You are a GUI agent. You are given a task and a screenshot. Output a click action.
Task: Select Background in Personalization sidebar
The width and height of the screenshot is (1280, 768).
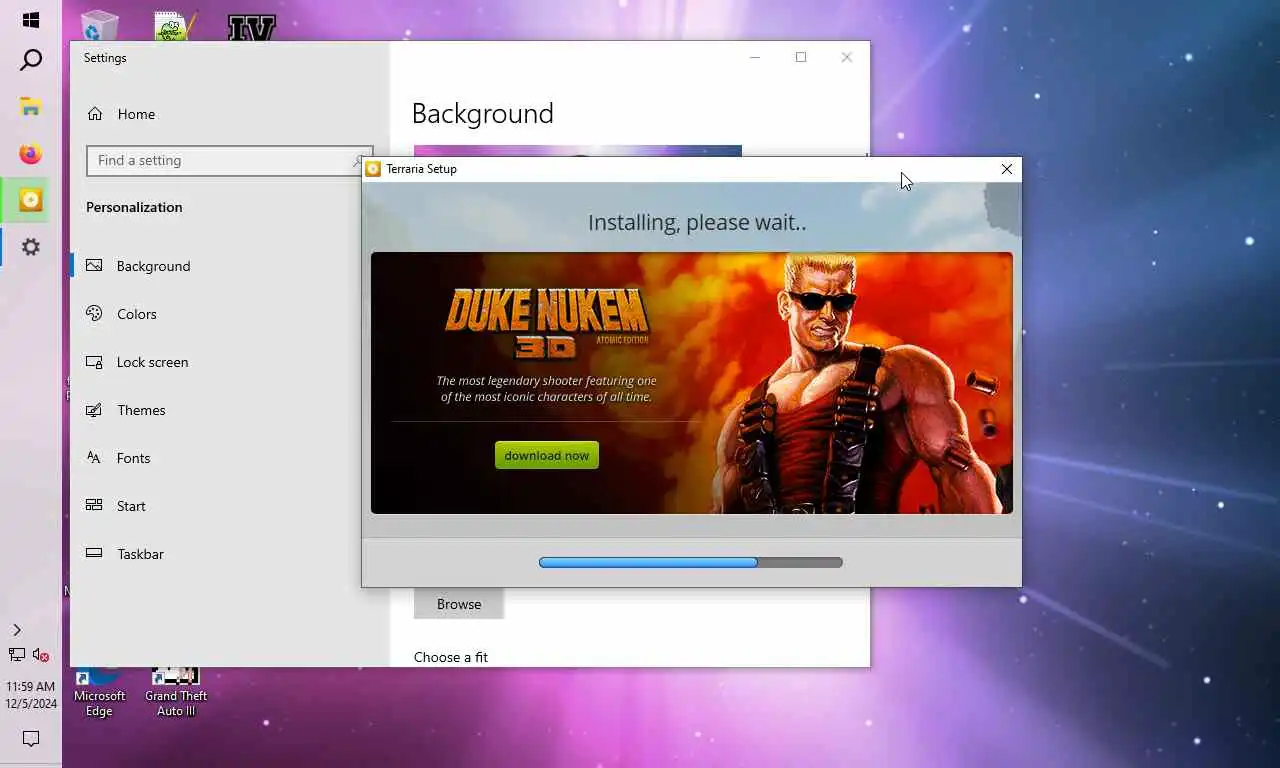click(153, 266)
